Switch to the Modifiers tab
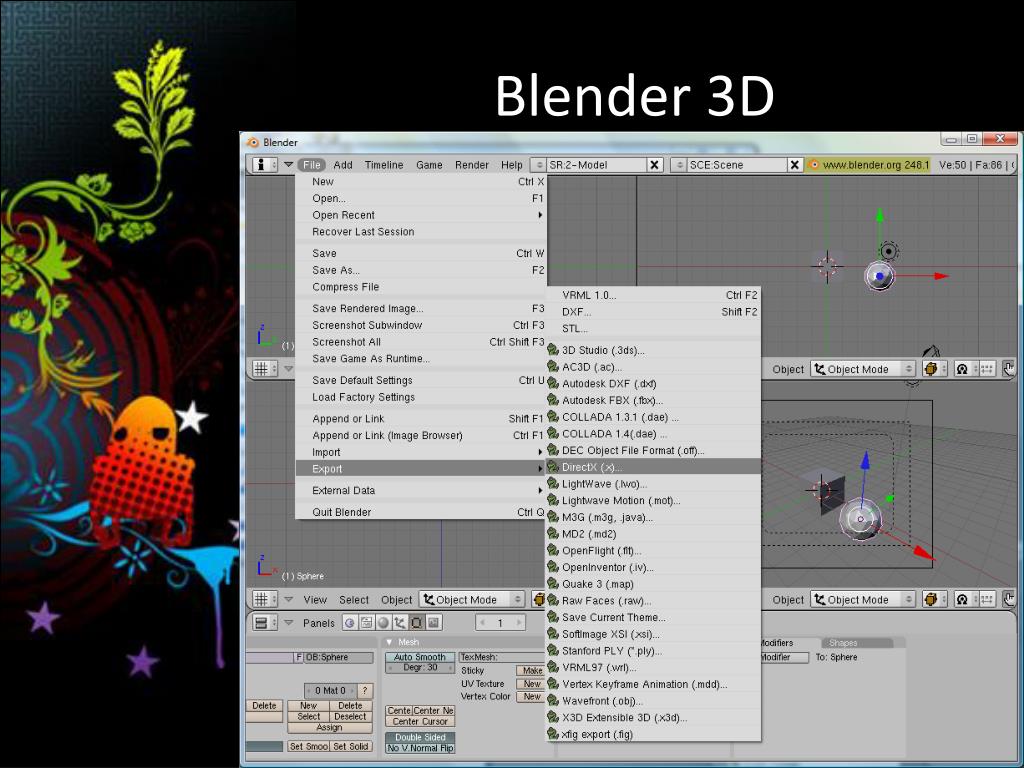The height and width of the screenshot is (768, 1024). [x=776, y=643]
